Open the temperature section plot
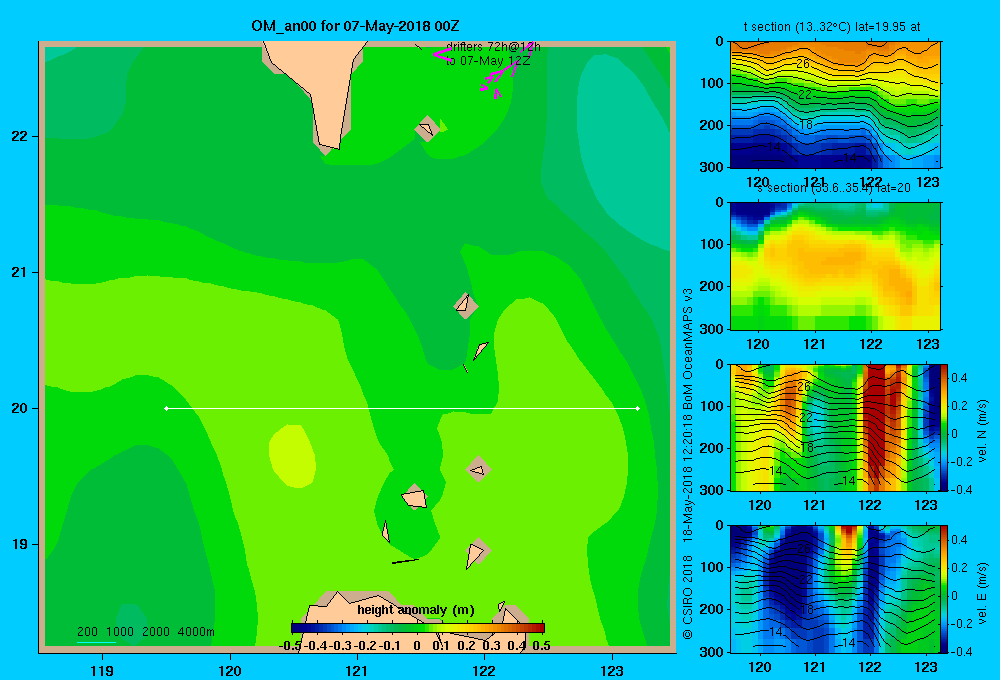This screenshot has width=1000, height=680. tap(835, 105)
